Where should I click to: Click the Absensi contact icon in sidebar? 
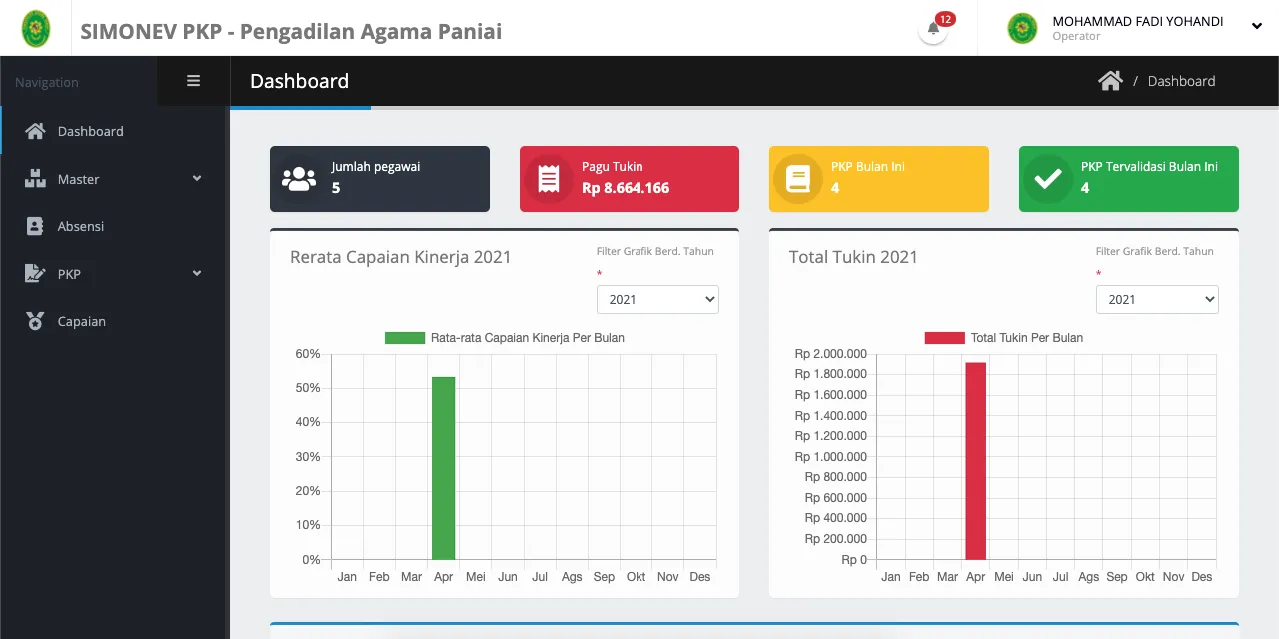coord(35,226)
